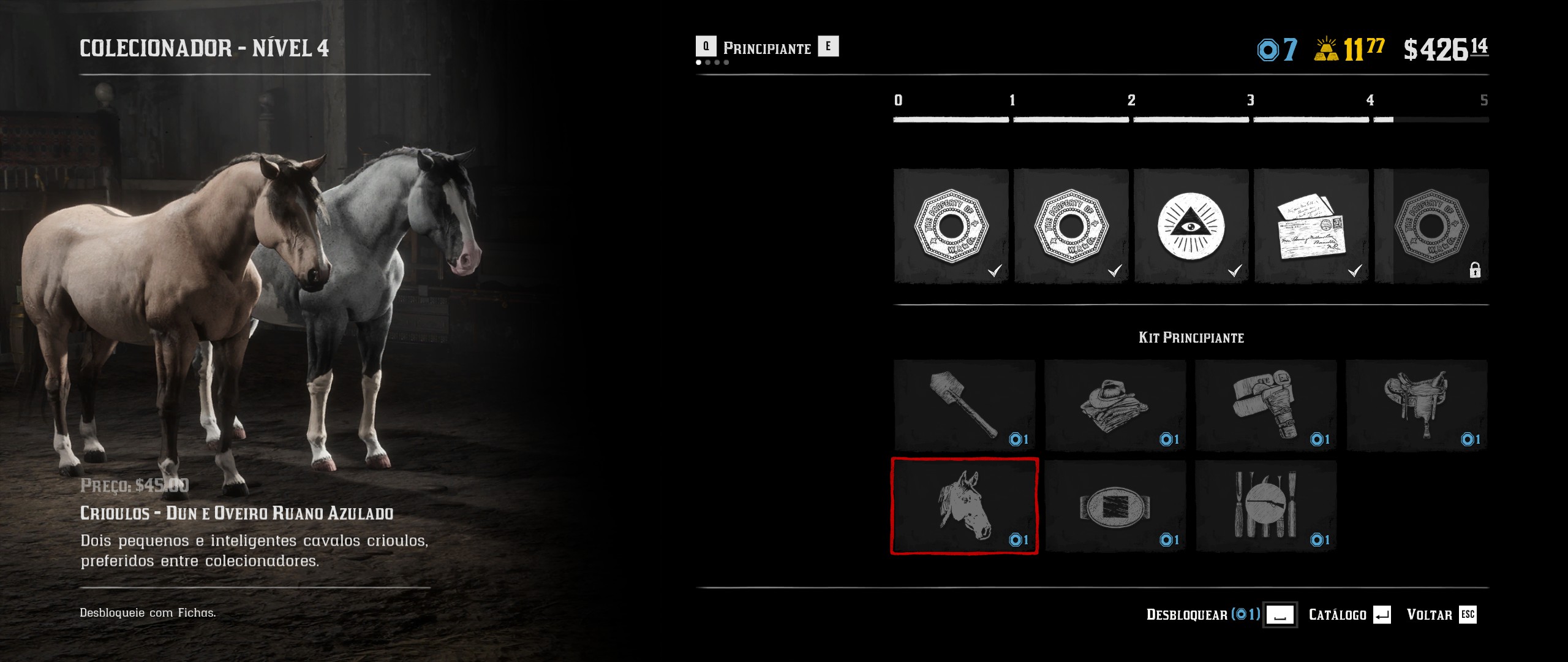The image size is (1568, 662).
Task: Select the horse head Crioulos item
Action: click(x=965, y=506)
